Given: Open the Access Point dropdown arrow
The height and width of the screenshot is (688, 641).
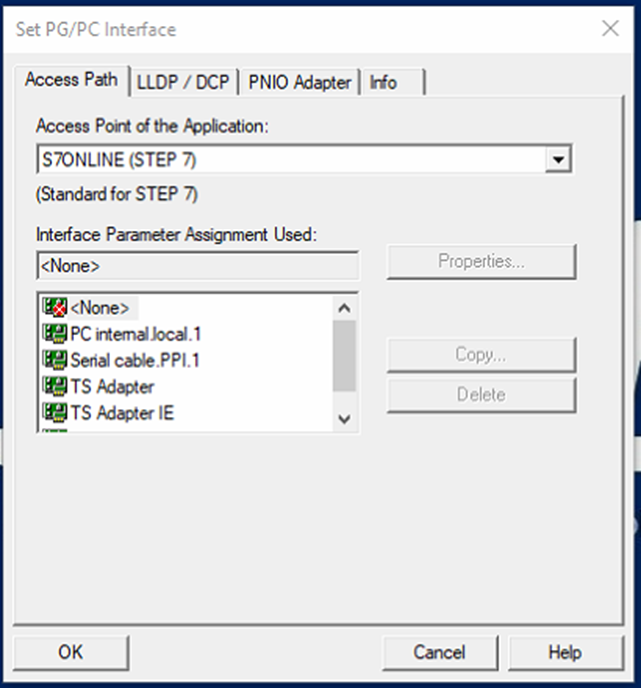Looking at the screenshot, I should pos(560,160).
